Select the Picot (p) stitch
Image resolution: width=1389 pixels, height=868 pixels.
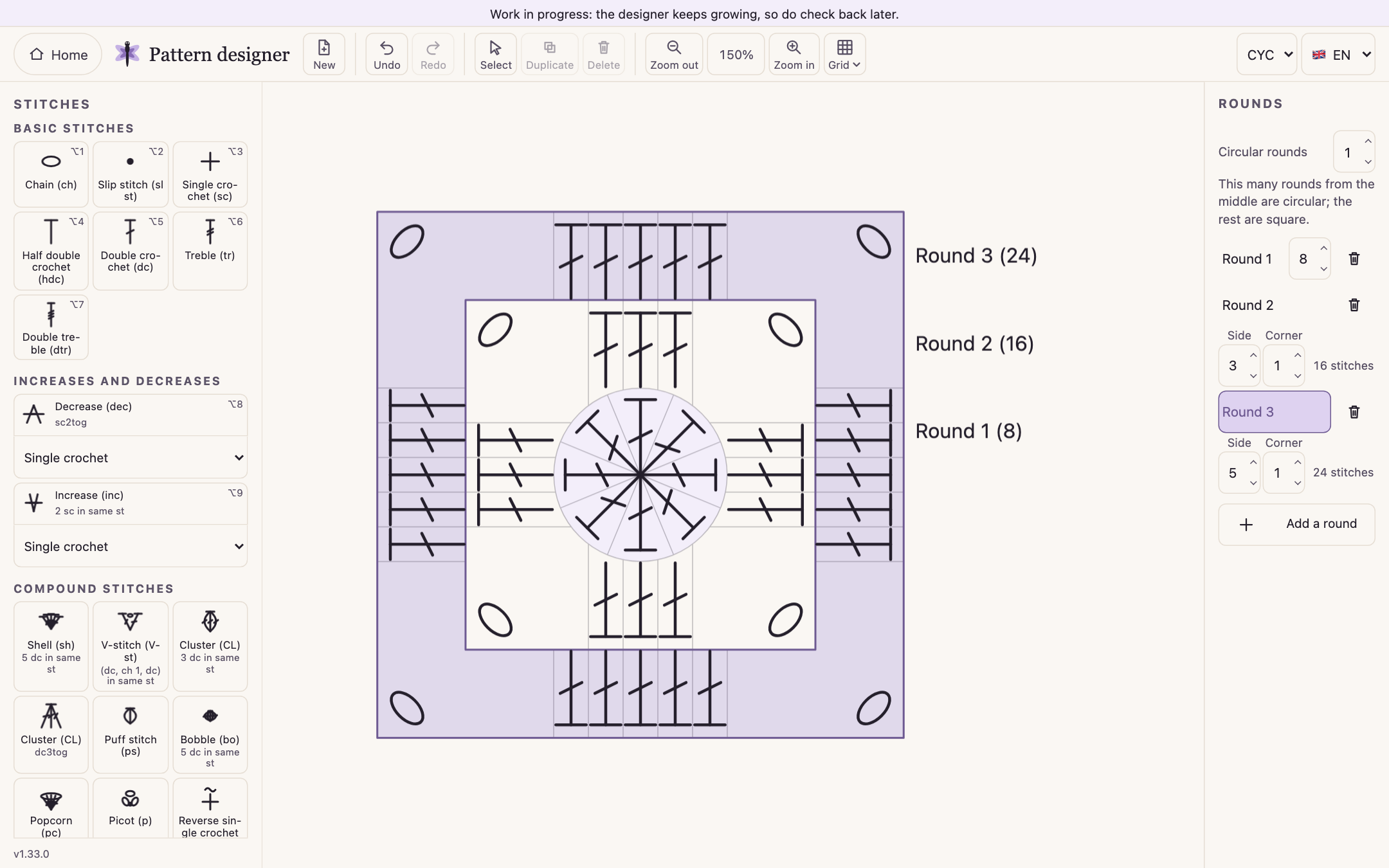pyautogui.click(x=131, y=809)
